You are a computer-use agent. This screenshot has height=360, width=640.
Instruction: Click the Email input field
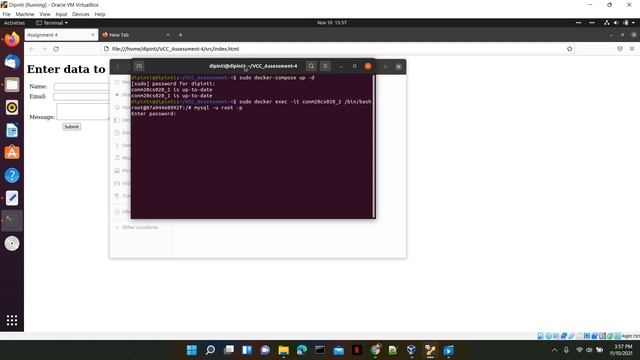(x=81, y=97)
